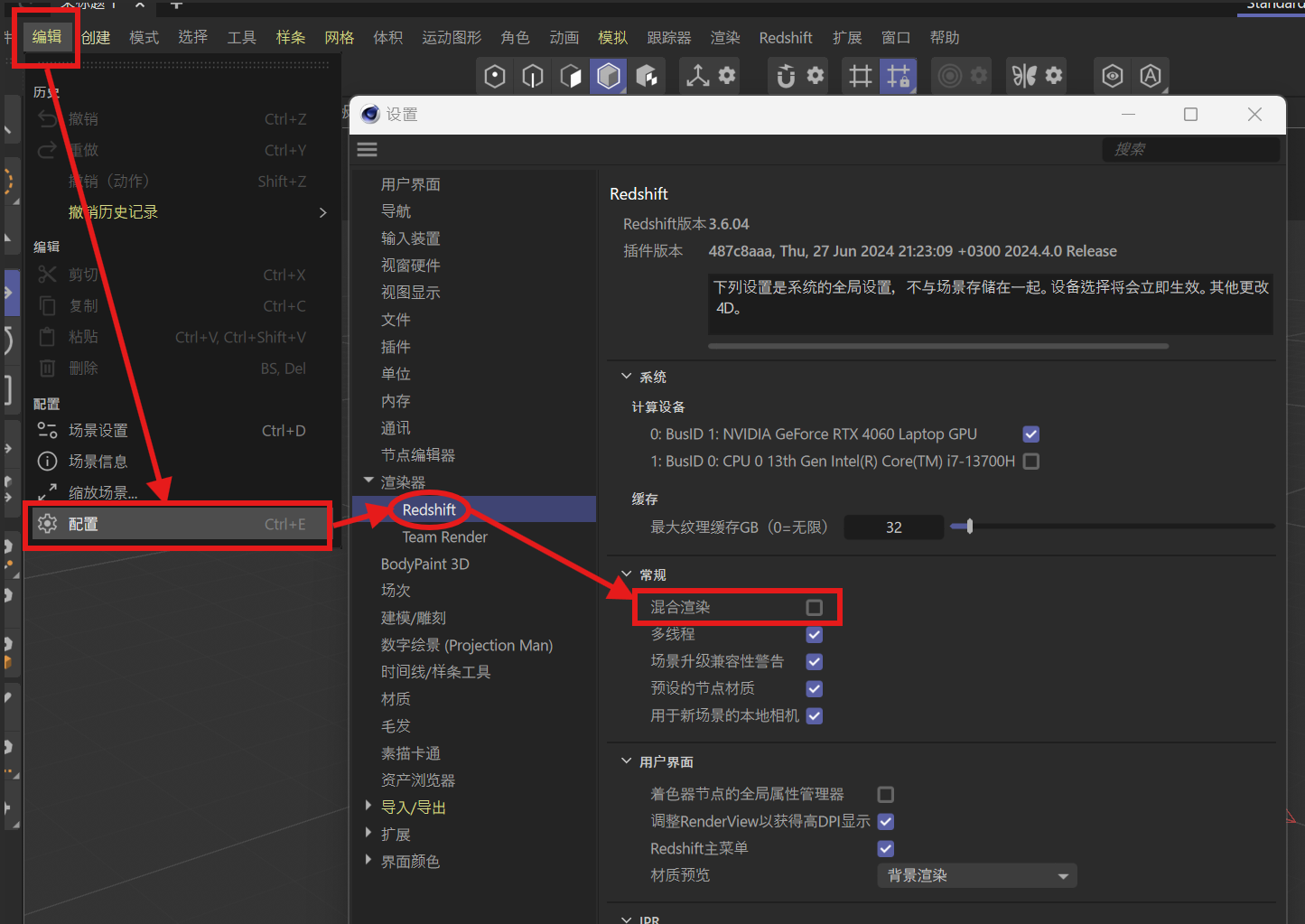This screenshot has height=924, width=1305.
Task: Choose 缩放场景... from the Edit menu
Action: click(x=182, y=492)
